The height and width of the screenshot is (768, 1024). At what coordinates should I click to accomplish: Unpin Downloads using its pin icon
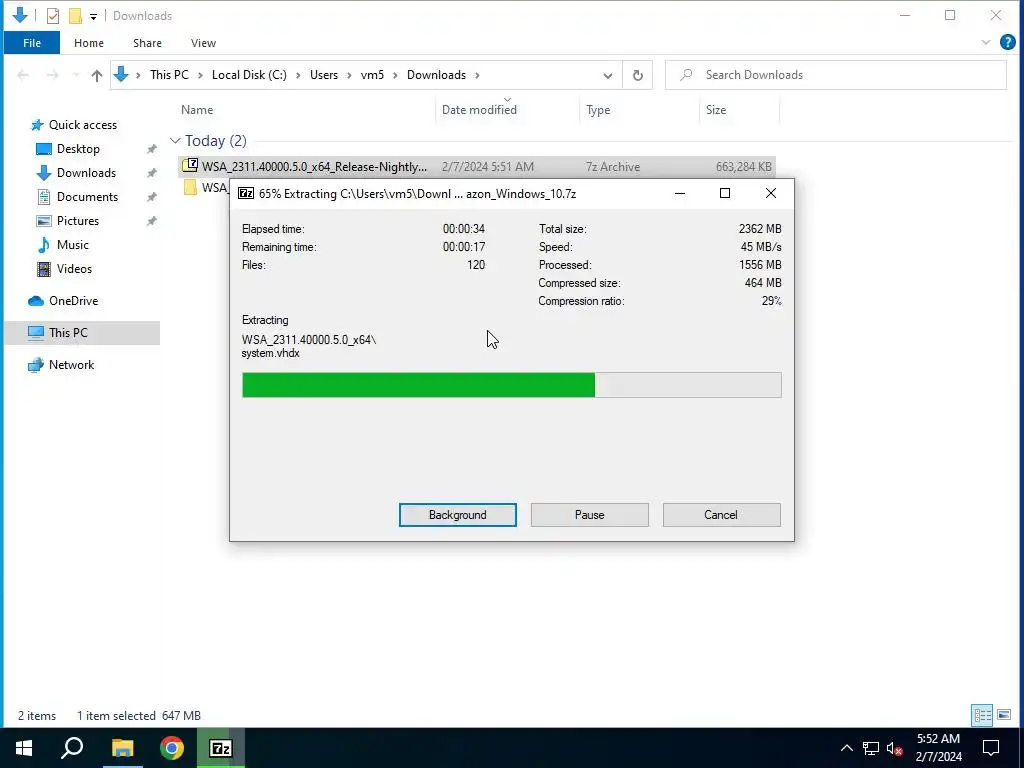point(152,173)
